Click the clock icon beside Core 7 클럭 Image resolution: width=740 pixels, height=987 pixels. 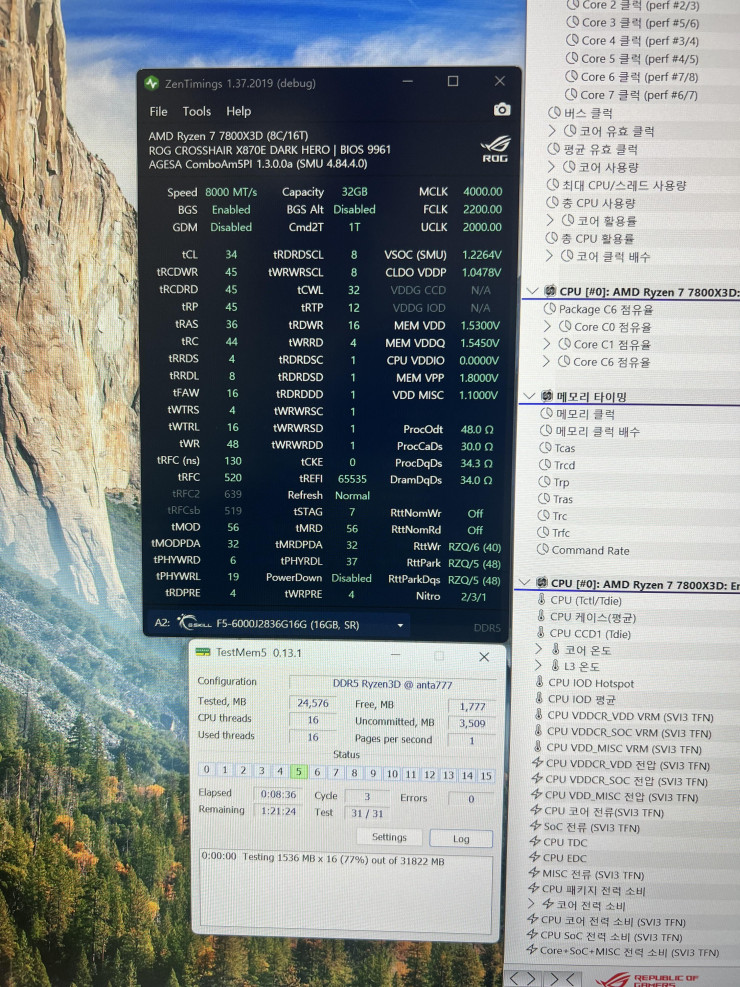click(x=571, y=94)
